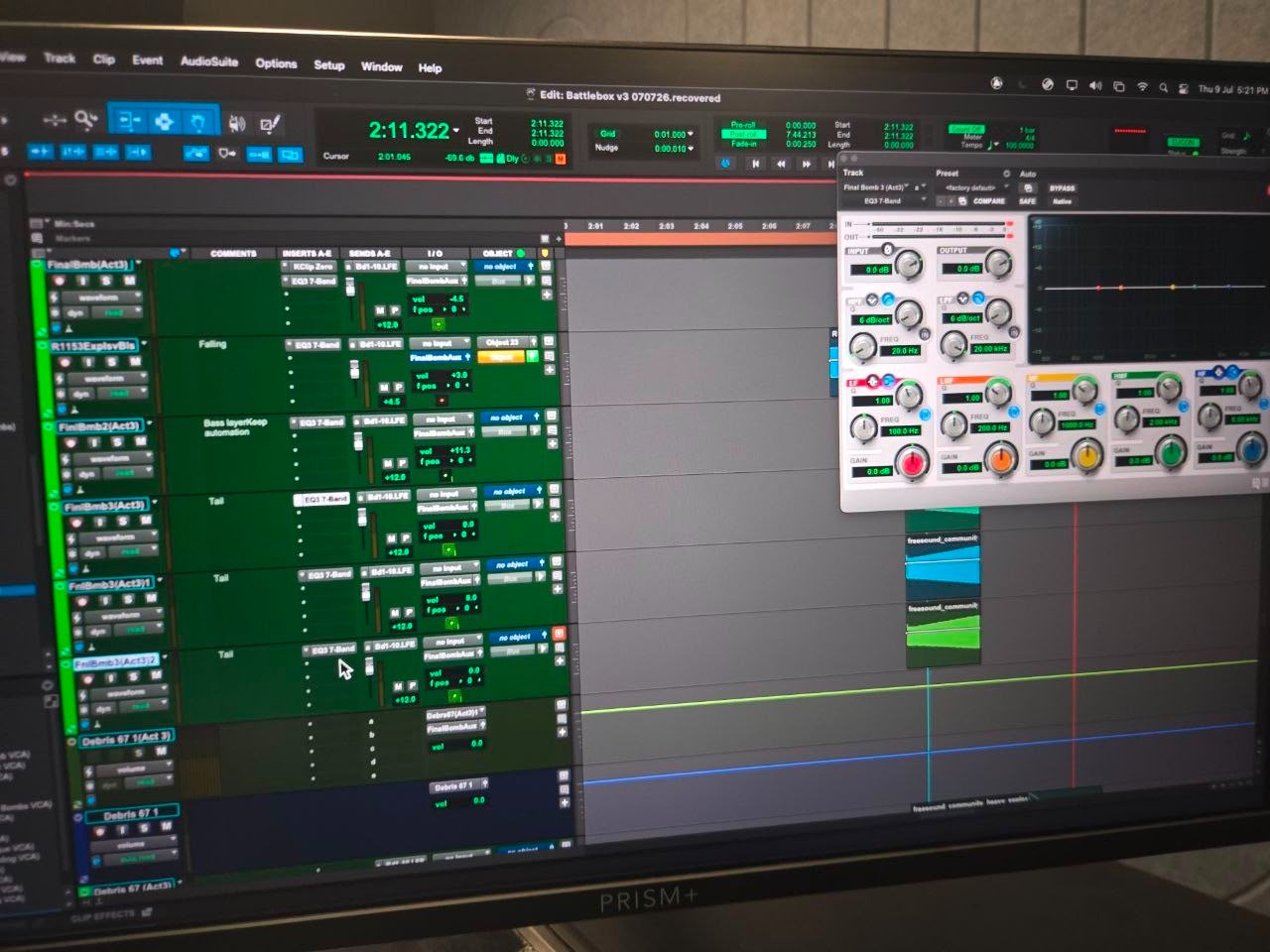Viewport: 1270px width, 952px height.
Task: Click the Return to Zero transport button
Action: 755,164
